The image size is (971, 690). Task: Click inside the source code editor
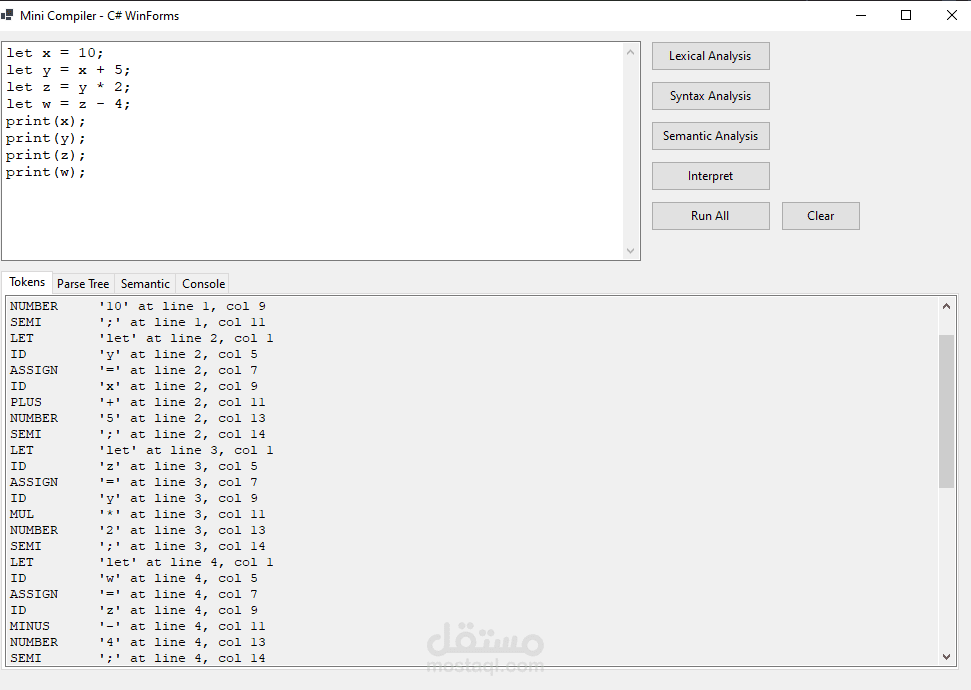(x=300, y=150)
